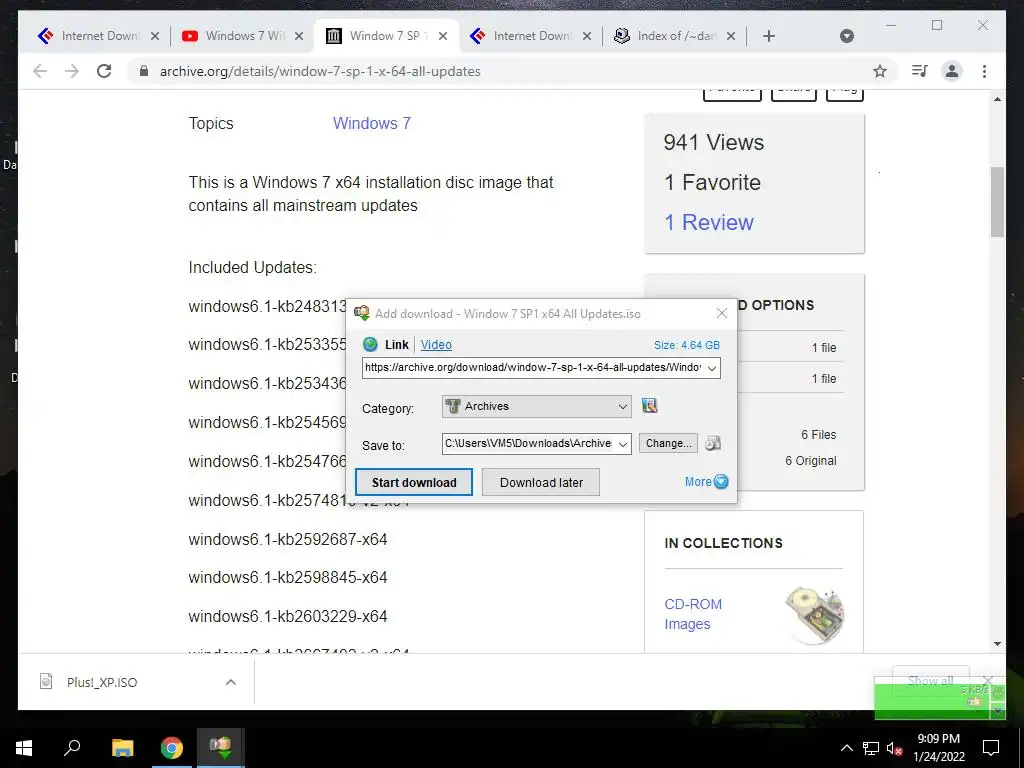This screenshot has width=1024, height=768.
Task: Open the Plus!_XP.ISO download options chevron
Action: [x=231, y=682]
